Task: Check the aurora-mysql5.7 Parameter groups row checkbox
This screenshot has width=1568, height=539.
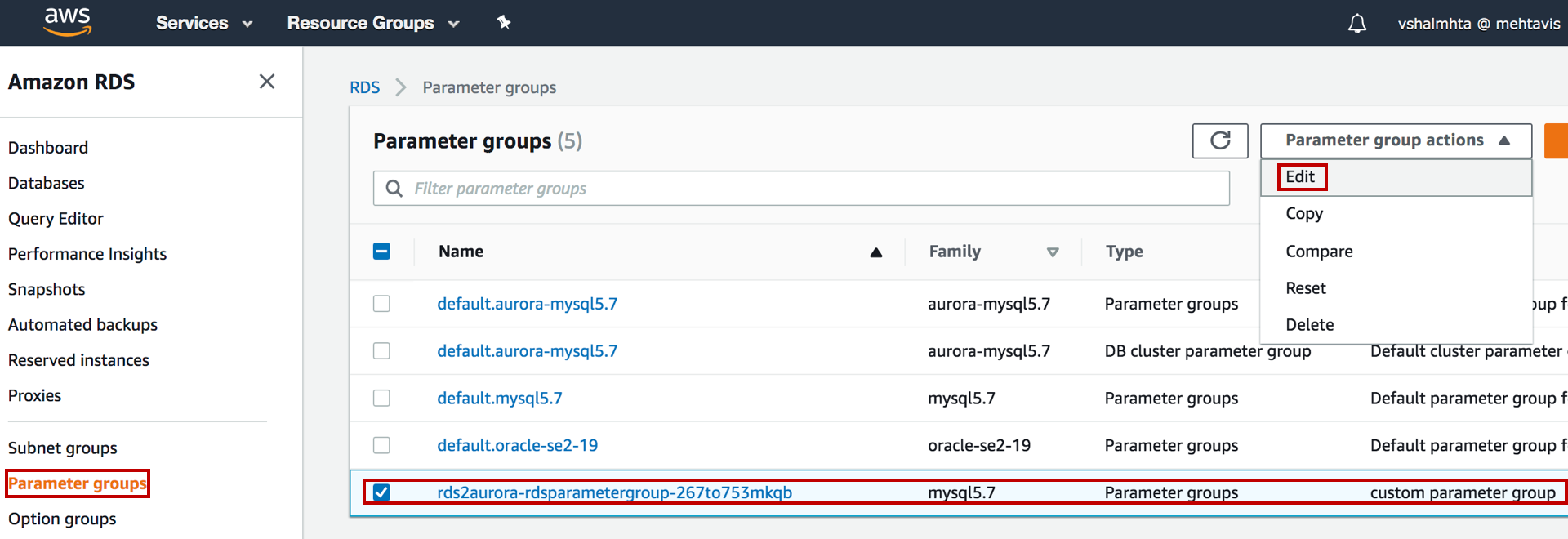Action: 381,304
